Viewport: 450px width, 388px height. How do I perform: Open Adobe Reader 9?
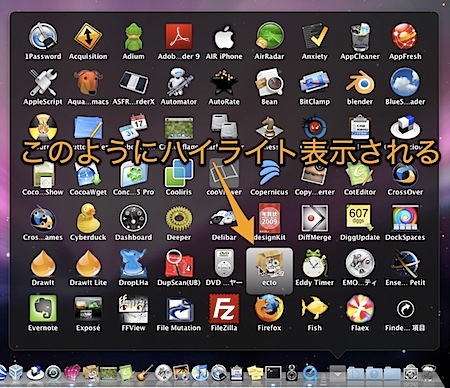click(x=179, y=36)
